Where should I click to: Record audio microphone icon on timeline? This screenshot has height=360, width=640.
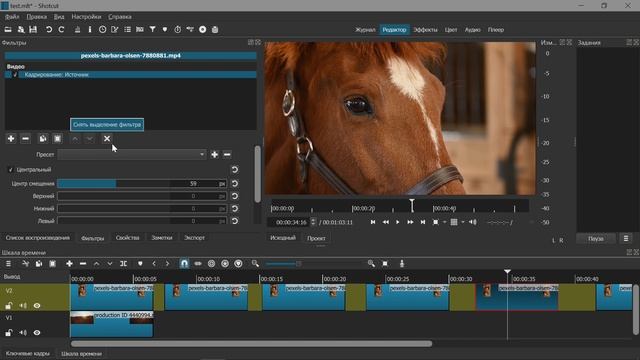[x=402, y=264]
